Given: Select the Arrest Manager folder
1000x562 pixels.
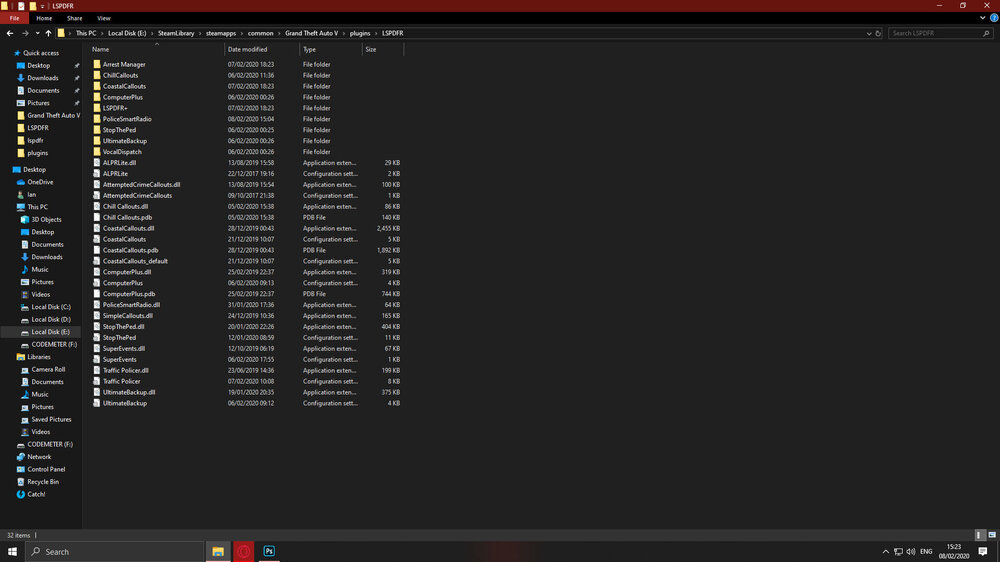Looking at the screenshot, I should coord(124,64).
